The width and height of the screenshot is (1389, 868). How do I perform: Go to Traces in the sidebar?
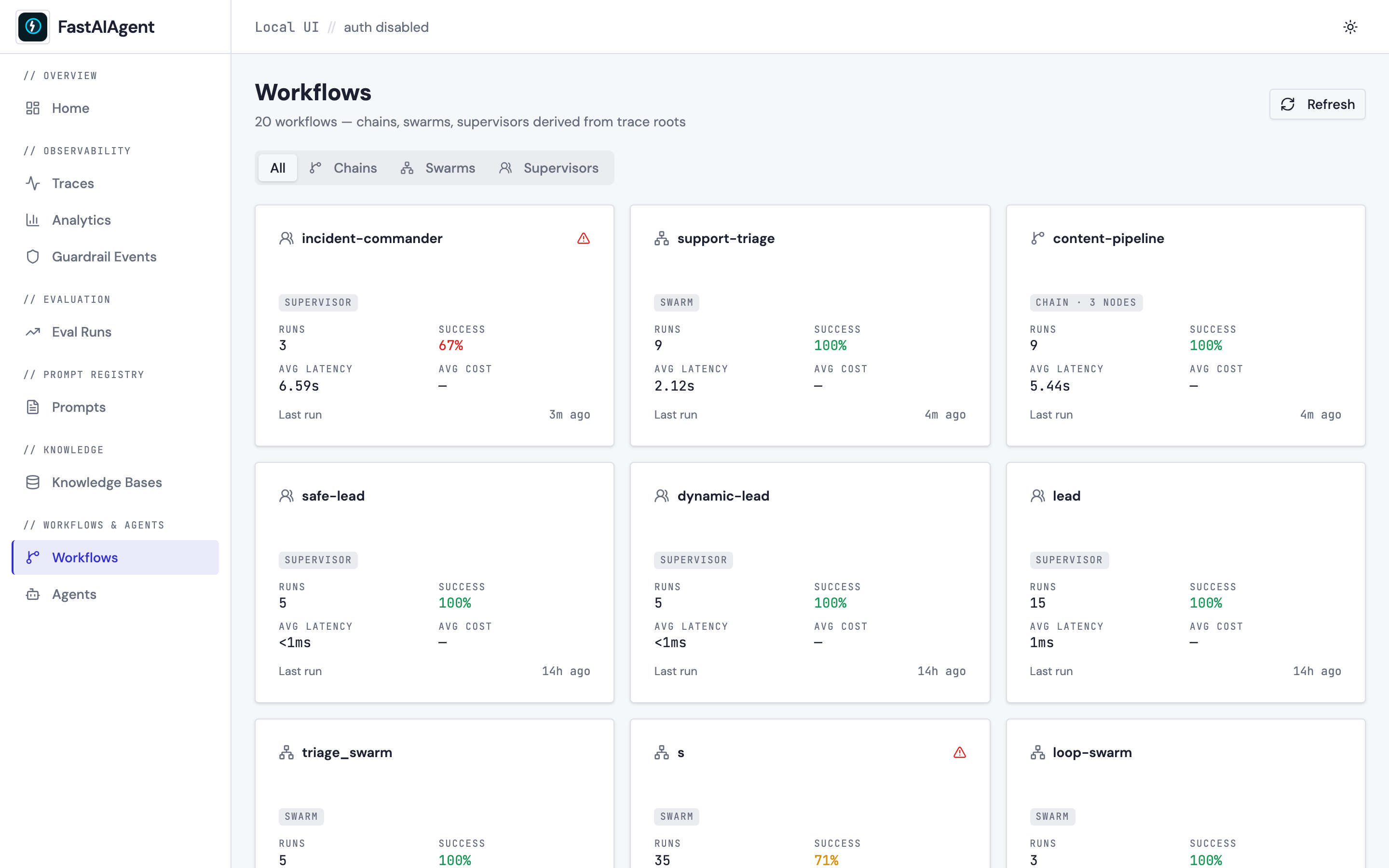(115, 183)
